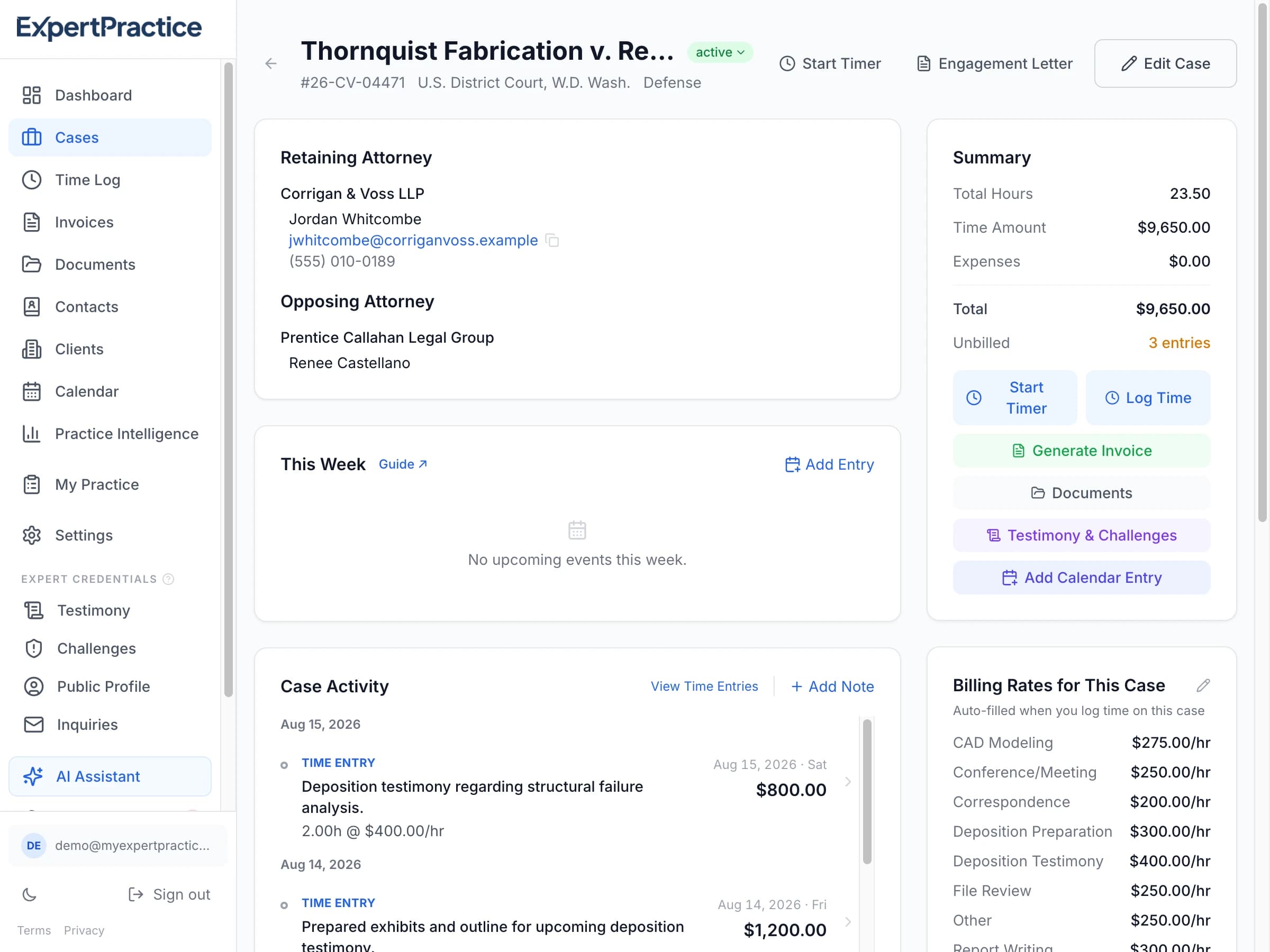Image resolution: width=1270 pixels, height=952 pixels.
Task: Expand the active status dropdown
Action: [720, 52]
